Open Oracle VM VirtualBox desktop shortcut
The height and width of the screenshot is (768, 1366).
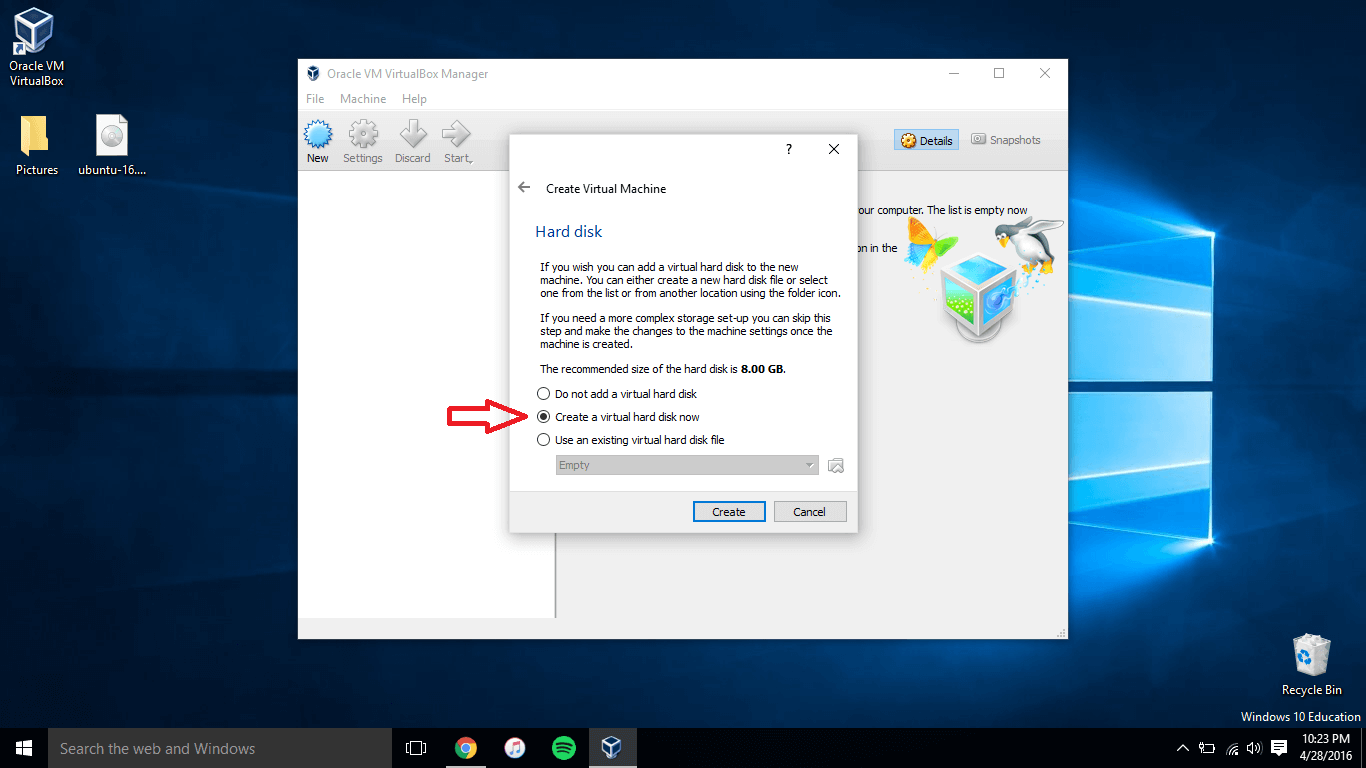tap(36, 46)
